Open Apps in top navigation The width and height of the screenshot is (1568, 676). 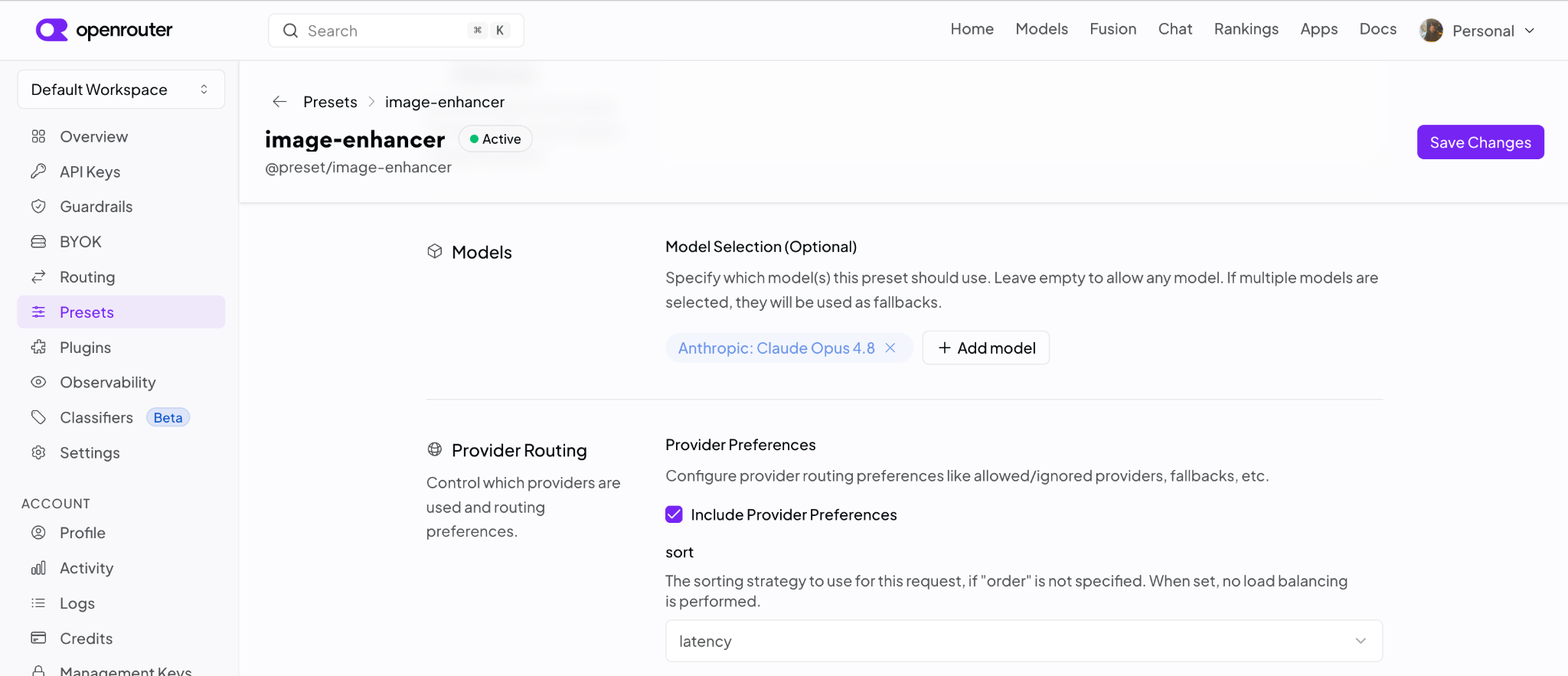pos(1319,29)
